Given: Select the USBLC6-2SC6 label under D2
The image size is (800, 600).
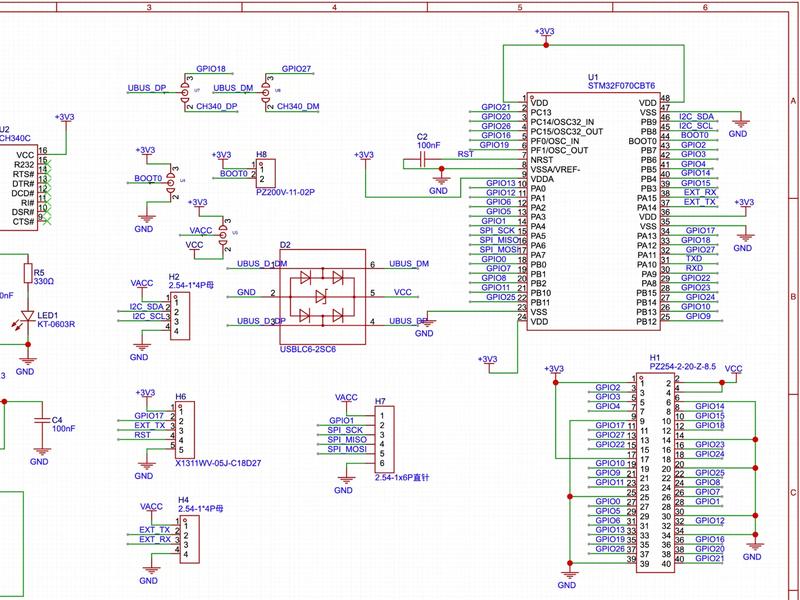Looking at the screenshot, I should click(308, 349).
